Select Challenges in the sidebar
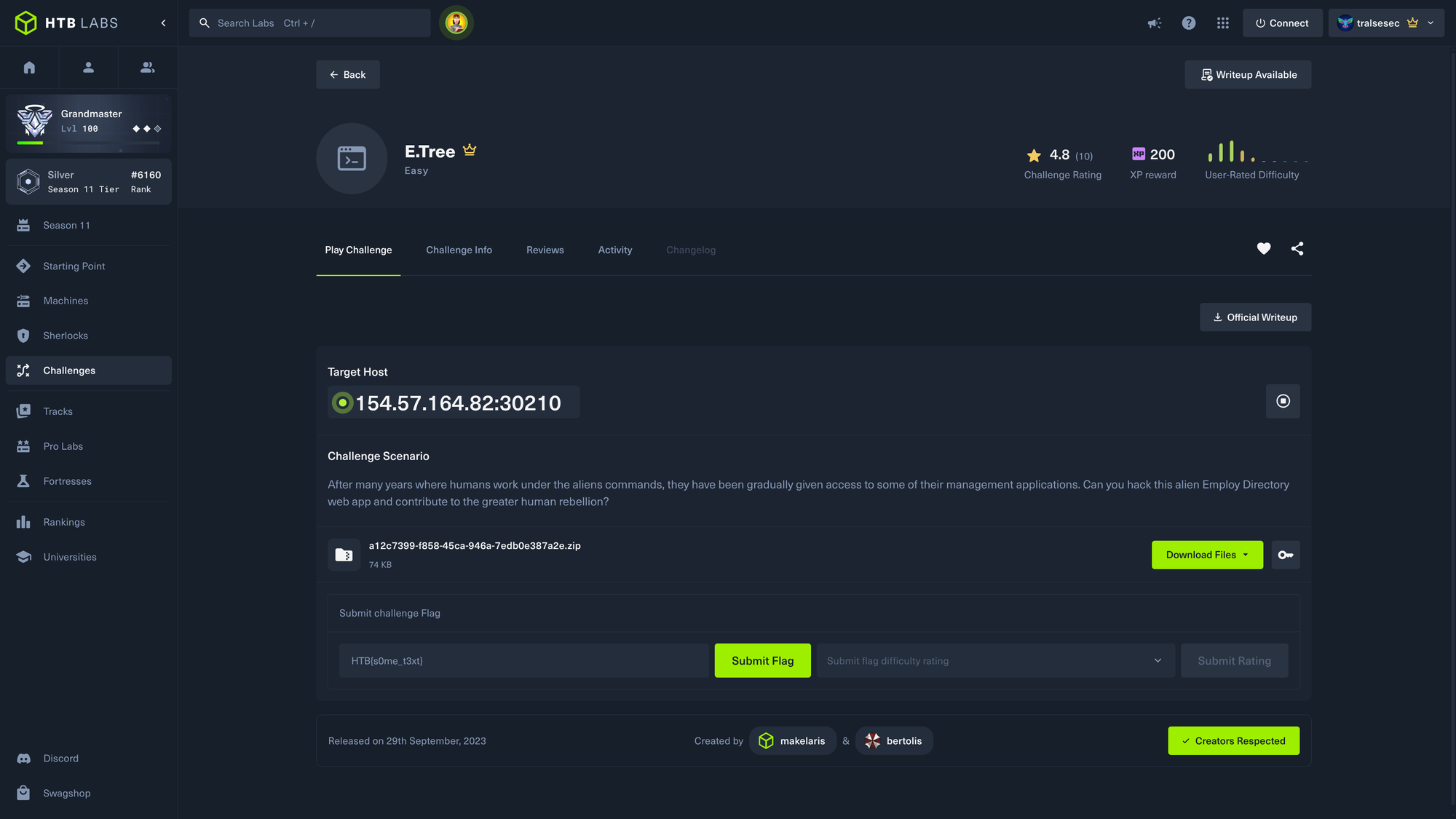Image resolution: width=1456 pixels, height=819 pixels. point(89,371)
